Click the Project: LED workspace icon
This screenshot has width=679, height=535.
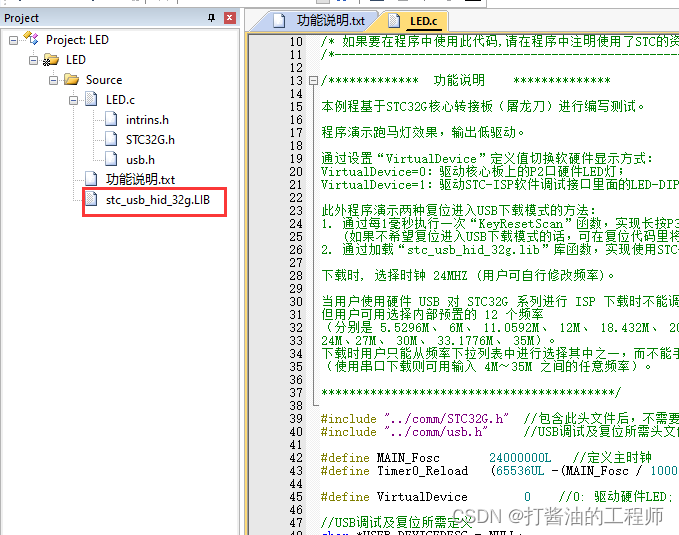click(31, 39)
